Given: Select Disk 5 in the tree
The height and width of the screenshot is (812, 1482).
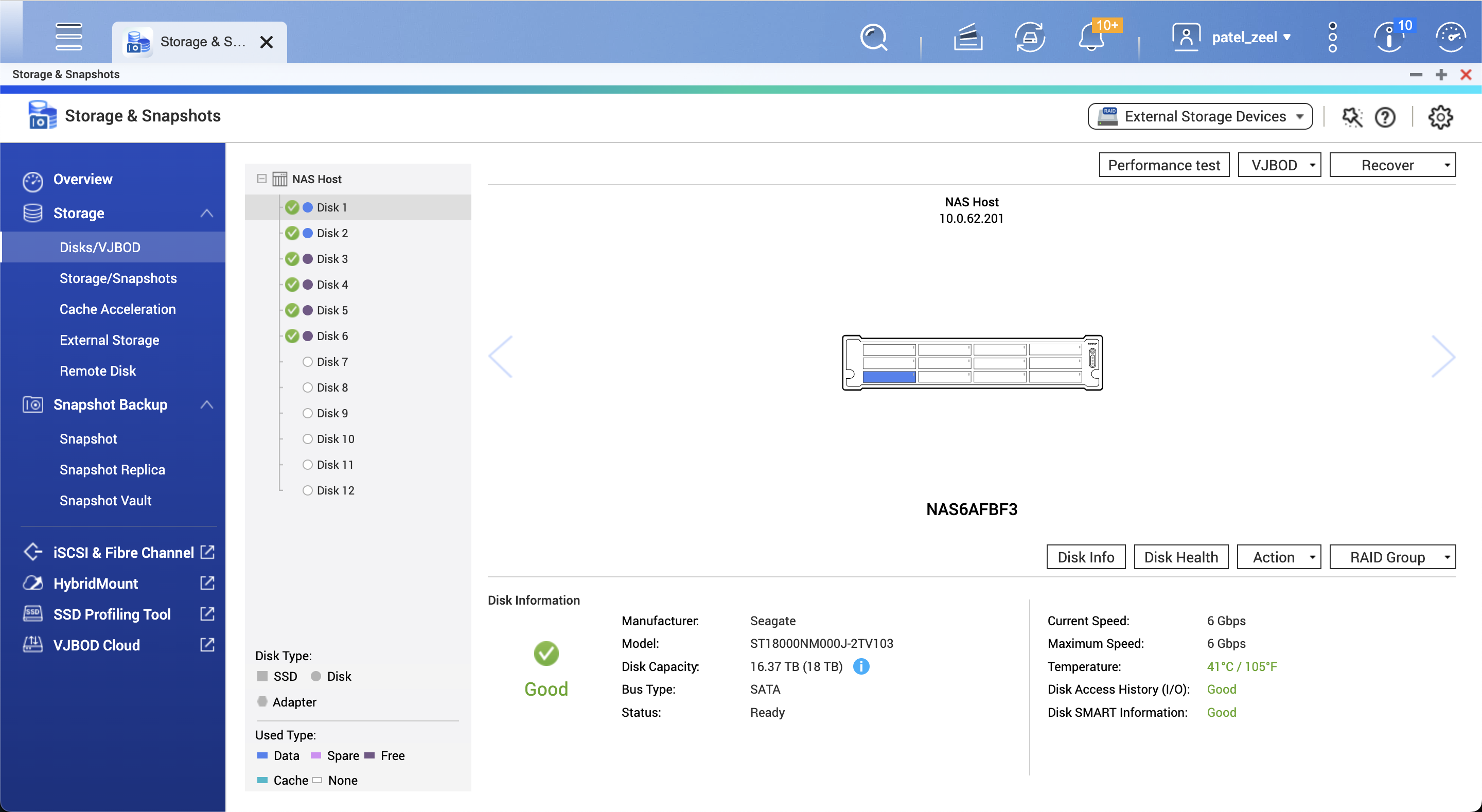Looking at the screenshot, I should click(332, 310).
